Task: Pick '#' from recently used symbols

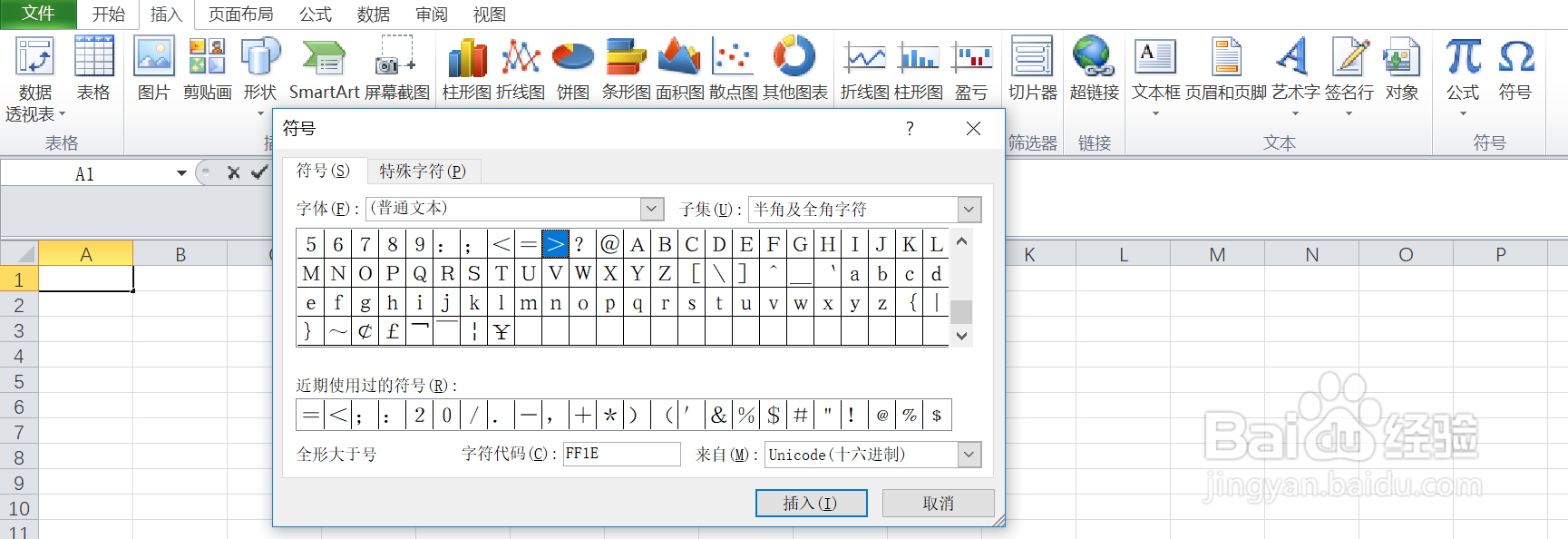Action: pos(800,415)
